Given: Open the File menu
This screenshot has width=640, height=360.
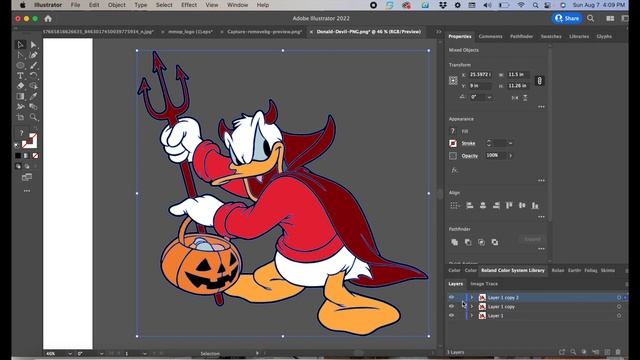Looking at the screenshot, I should [x=76, y=5].
